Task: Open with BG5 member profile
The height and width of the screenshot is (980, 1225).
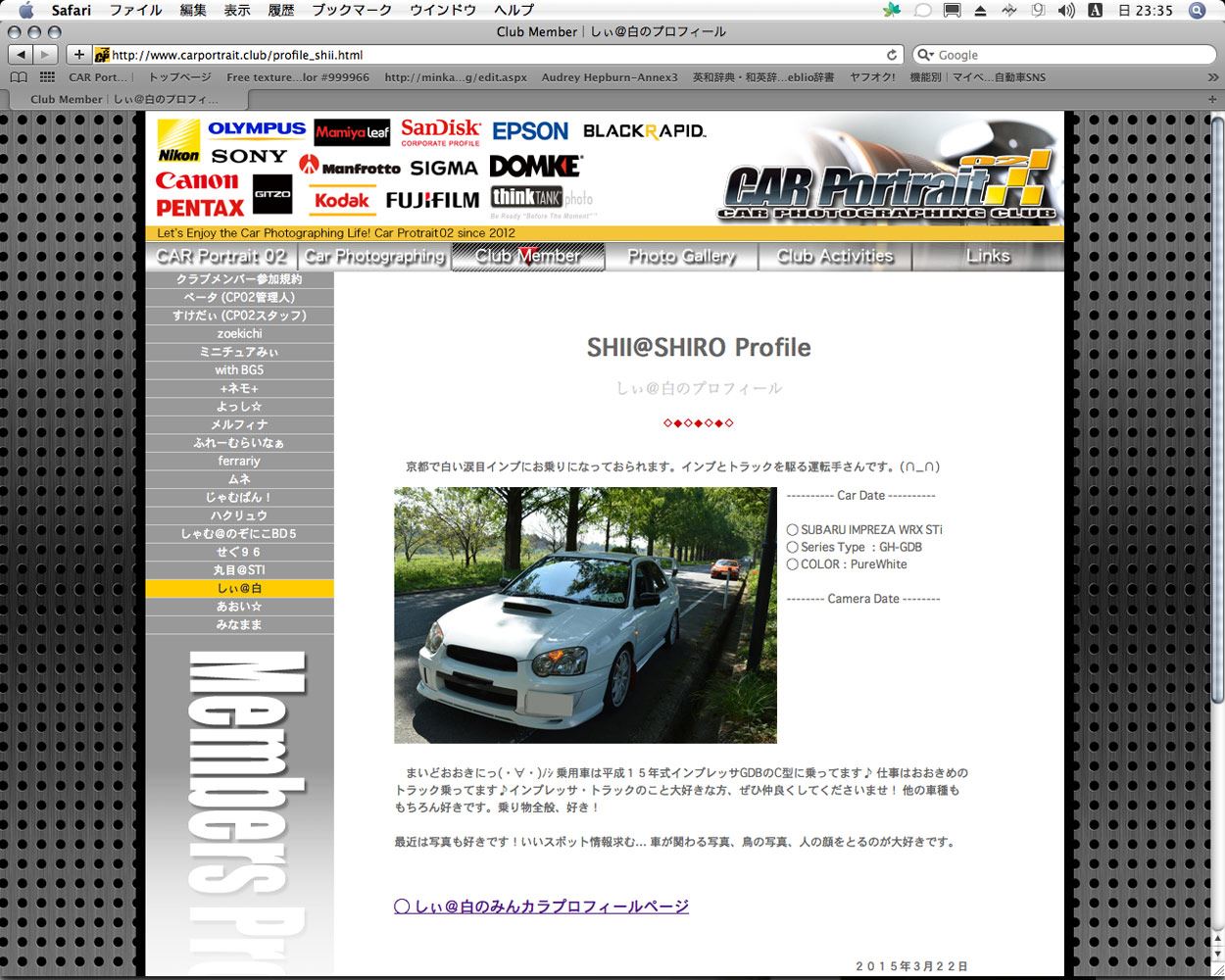Action: click(239, 370)
